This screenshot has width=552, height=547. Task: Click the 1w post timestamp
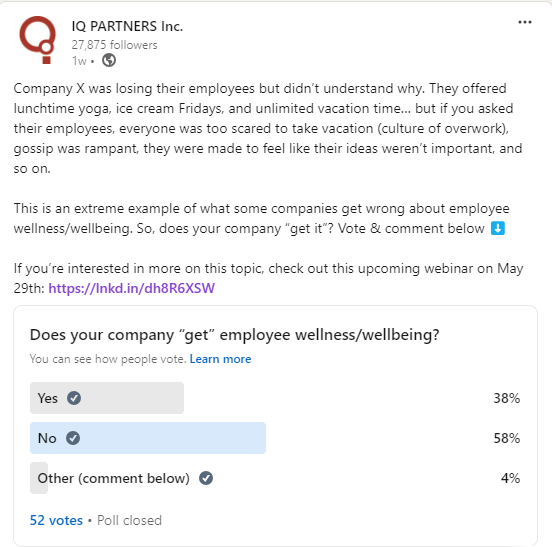(x=79, y=61)
